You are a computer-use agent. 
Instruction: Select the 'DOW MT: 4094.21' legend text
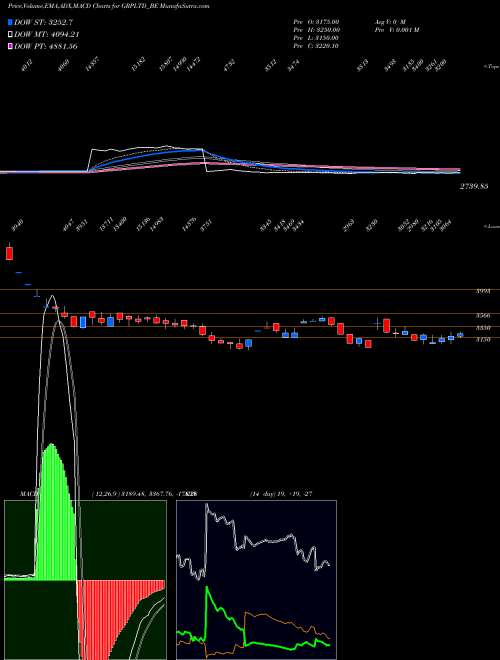pos(47,35)
